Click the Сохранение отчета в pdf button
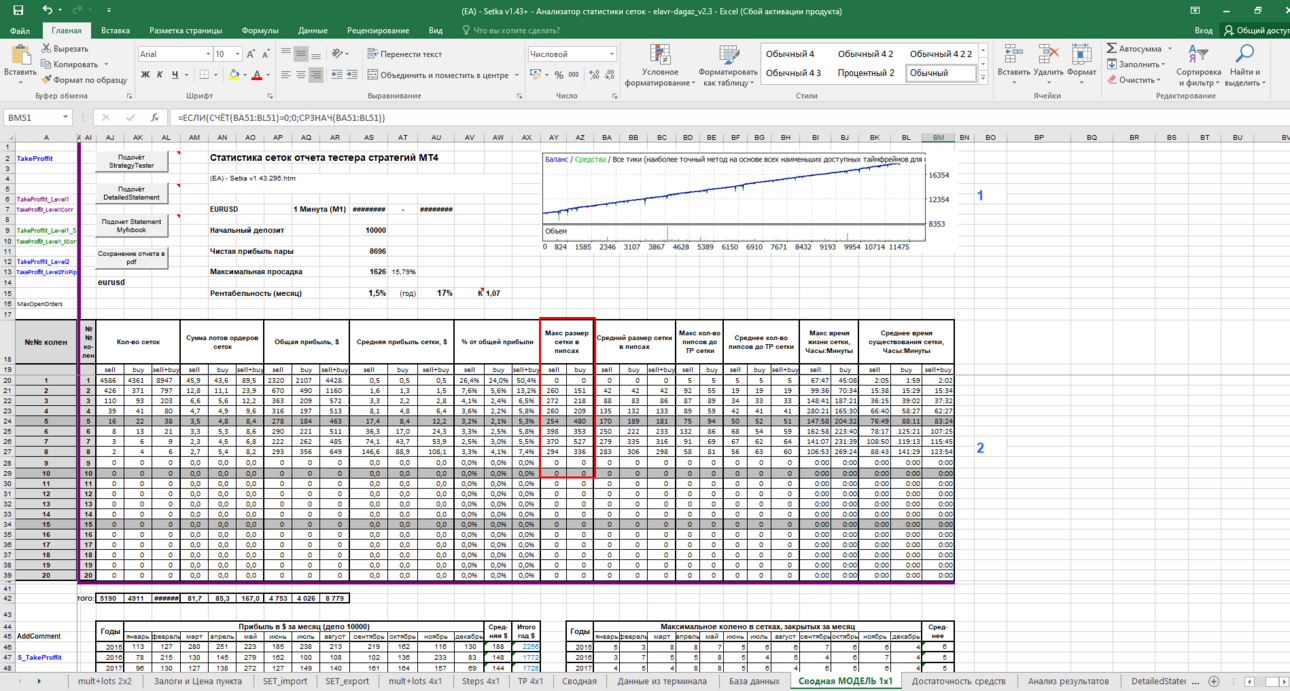The image size is (1290, 691). tap(131, 258)
